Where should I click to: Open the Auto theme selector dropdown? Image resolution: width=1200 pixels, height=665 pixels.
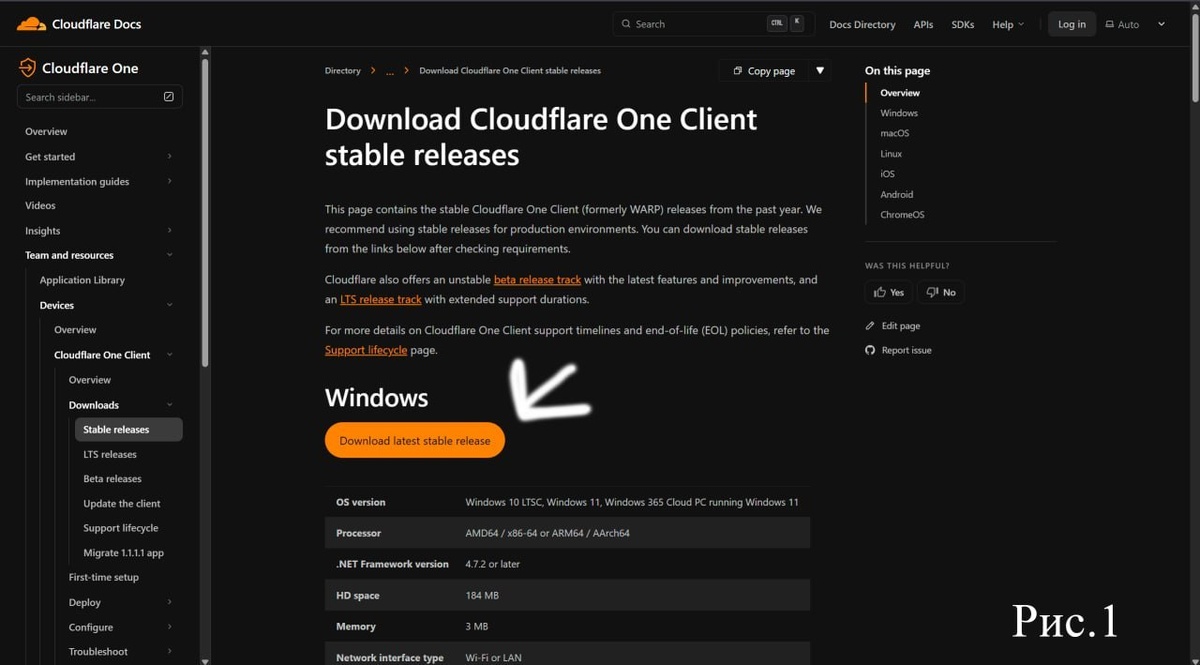point(1135,24)
